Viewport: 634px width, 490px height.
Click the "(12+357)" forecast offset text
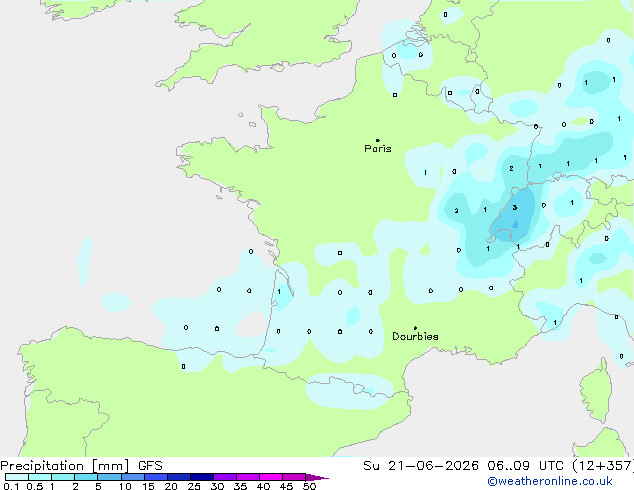[x=603, y=466]
